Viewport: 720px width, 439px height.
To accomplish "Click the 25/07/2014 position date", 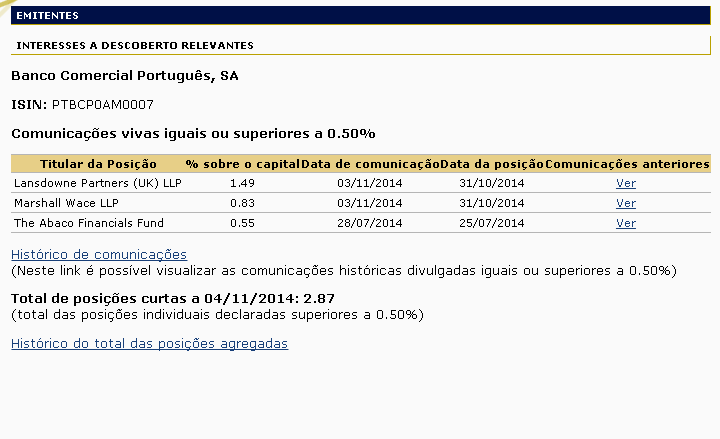I will pyautogui.click(x=492, y=223).
